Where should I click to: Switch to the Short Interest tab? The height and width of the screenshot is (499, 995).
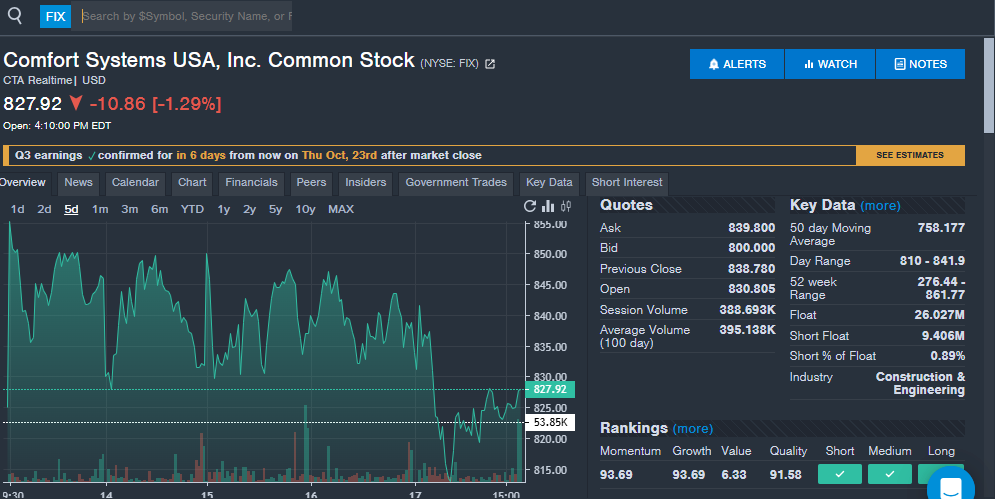tap(626, 183)
